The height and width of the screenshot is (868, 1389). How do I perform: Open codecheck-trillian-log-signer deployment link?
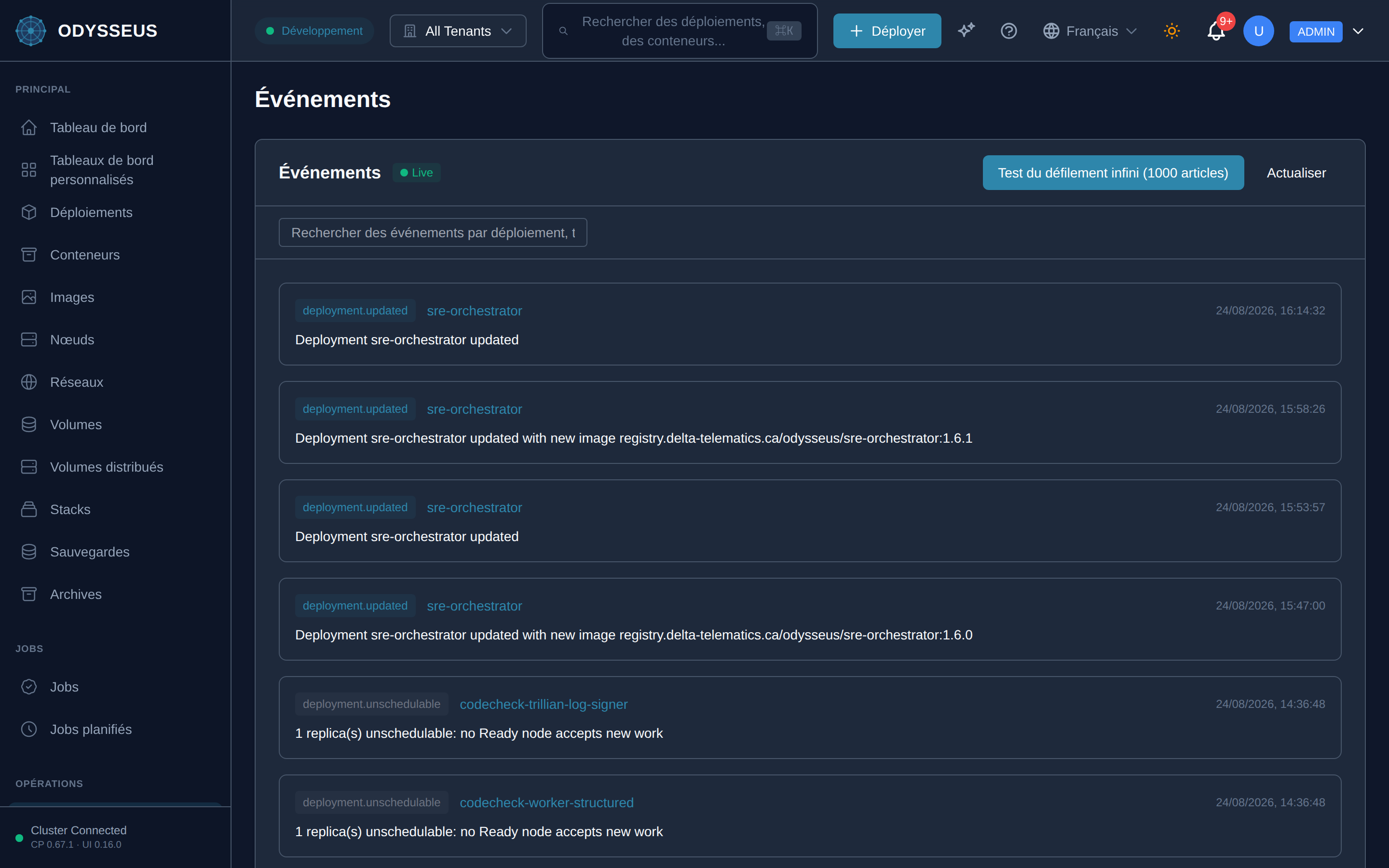pyautogui.click(x=544, y=705)
